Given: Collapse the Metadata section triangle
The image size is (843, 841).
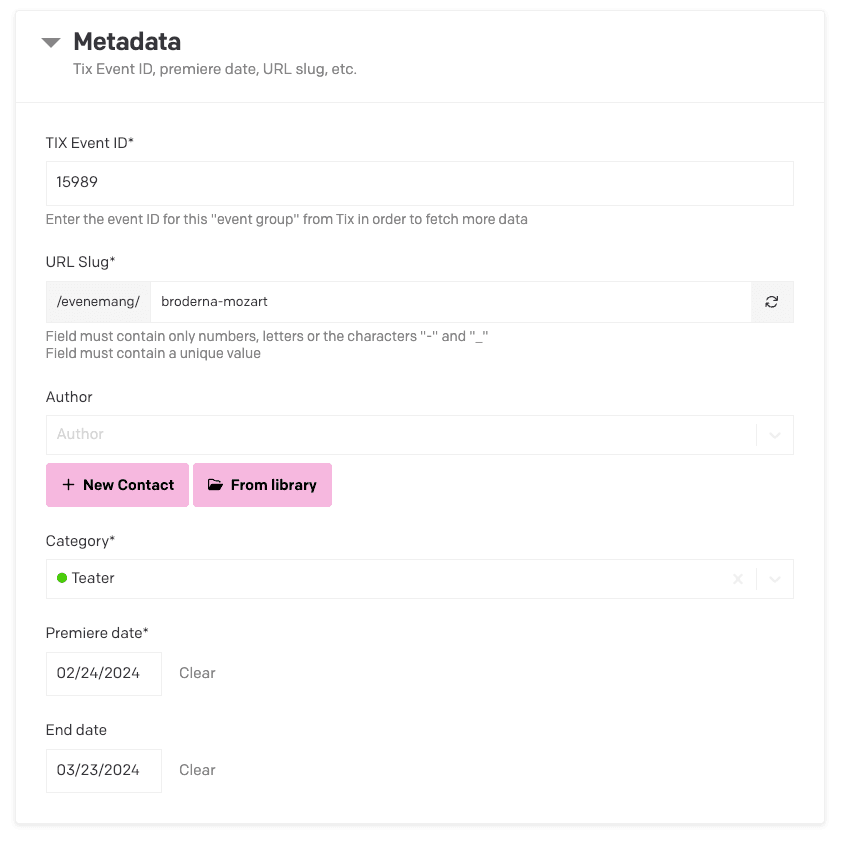Looking at the screenshot, I should click(x=51, y=43).
